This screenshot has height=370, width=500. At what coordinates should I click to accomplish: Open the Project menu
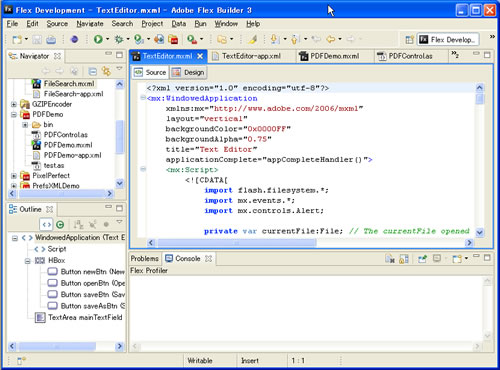pyautogui.click(x=152, y=24)
